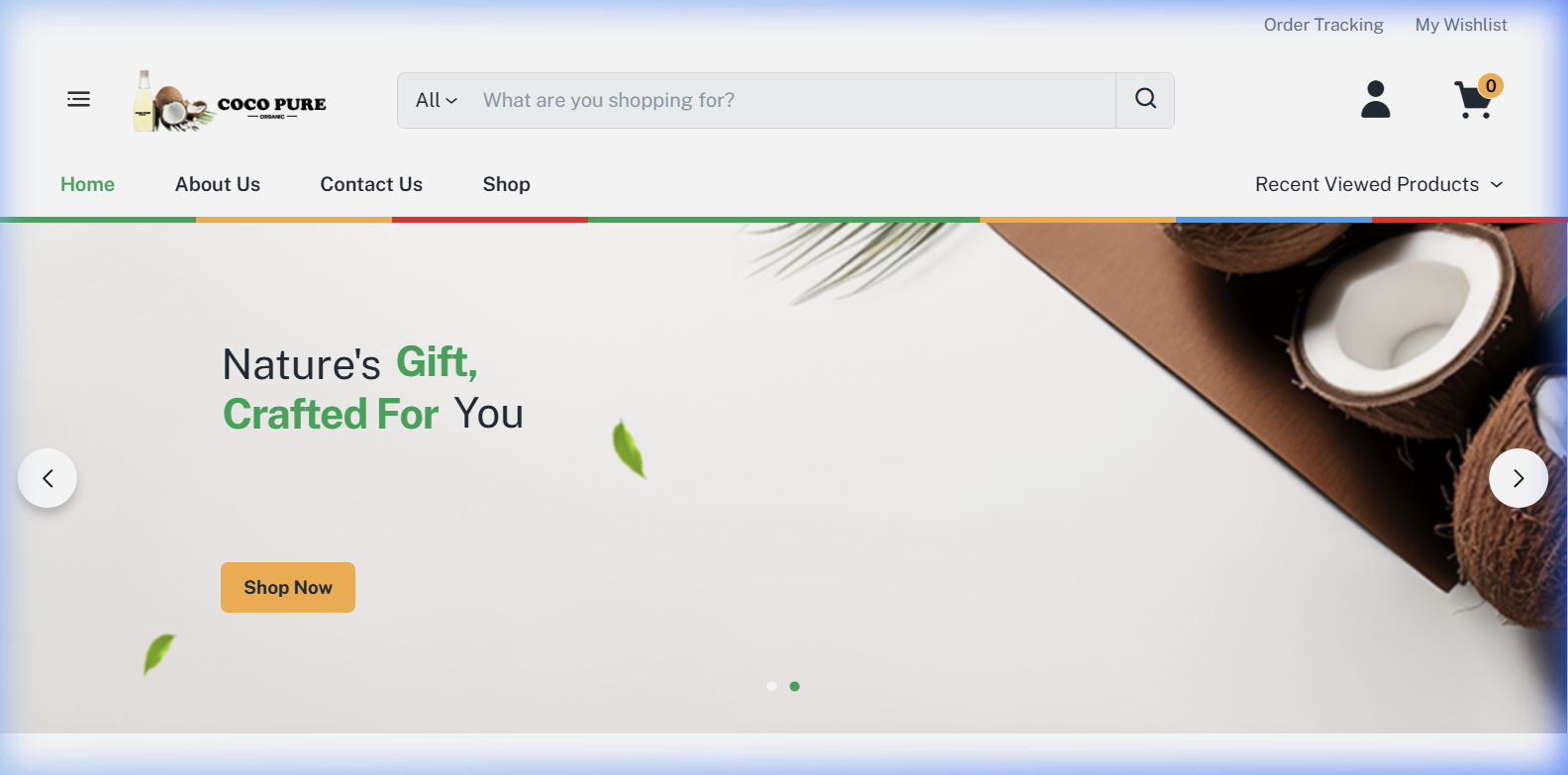Click the Coco Pure logo
The image size is (1568, 775).
(x=230, y=101)
